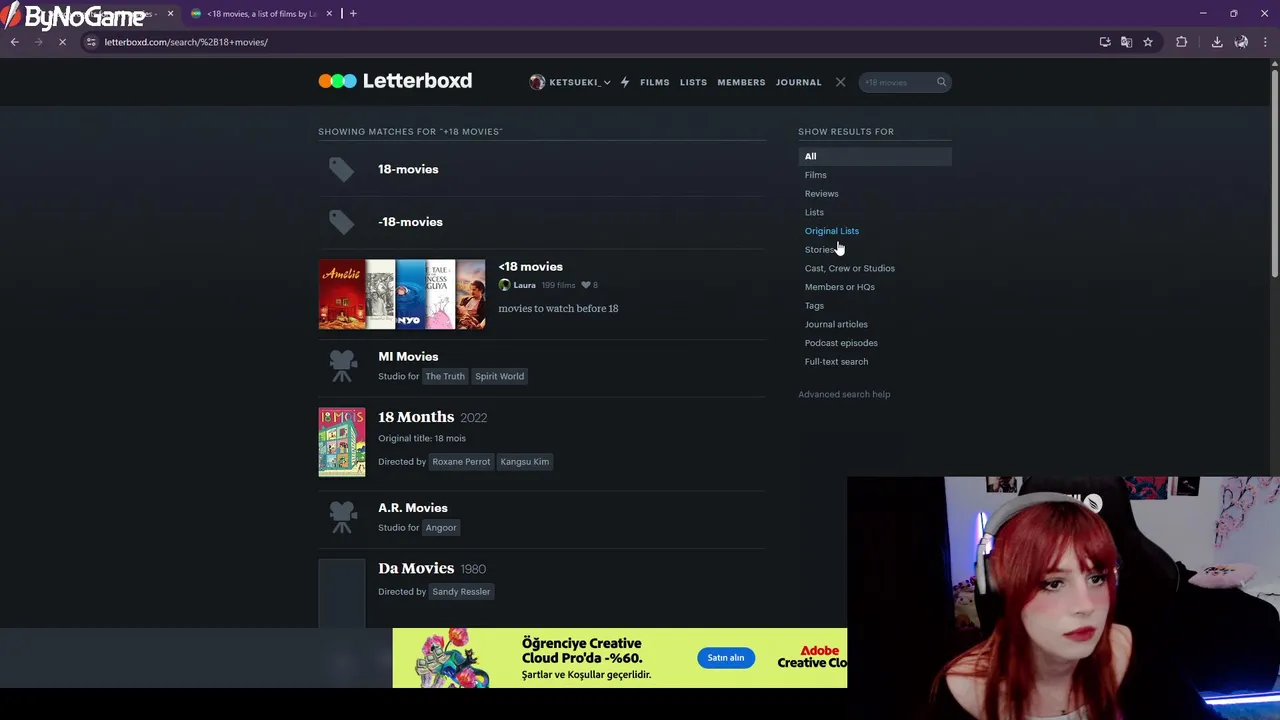The image size is (1280, 720).
Task: Click the camera icon beside A.R. Movies
Action: click(342, 516)
